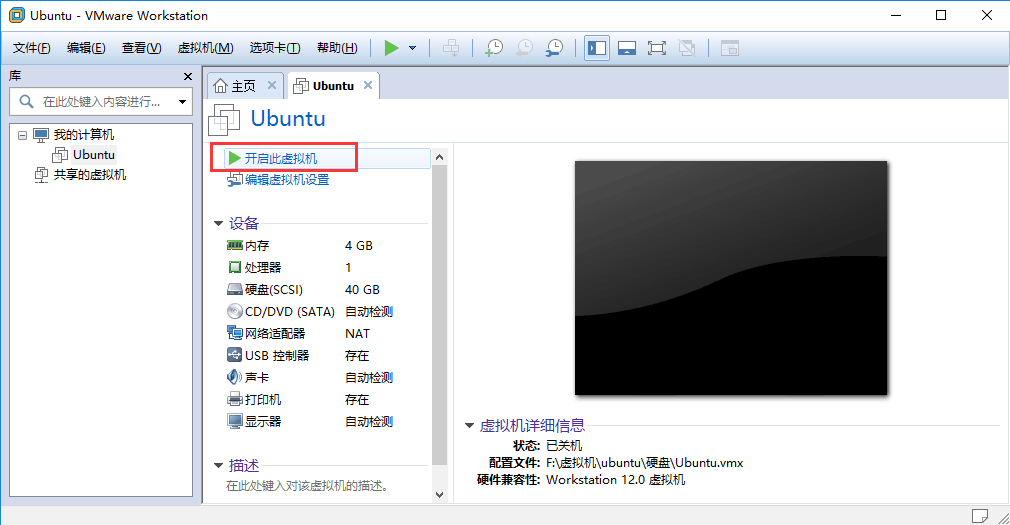Select Ubuntu in the library tree

93,155
